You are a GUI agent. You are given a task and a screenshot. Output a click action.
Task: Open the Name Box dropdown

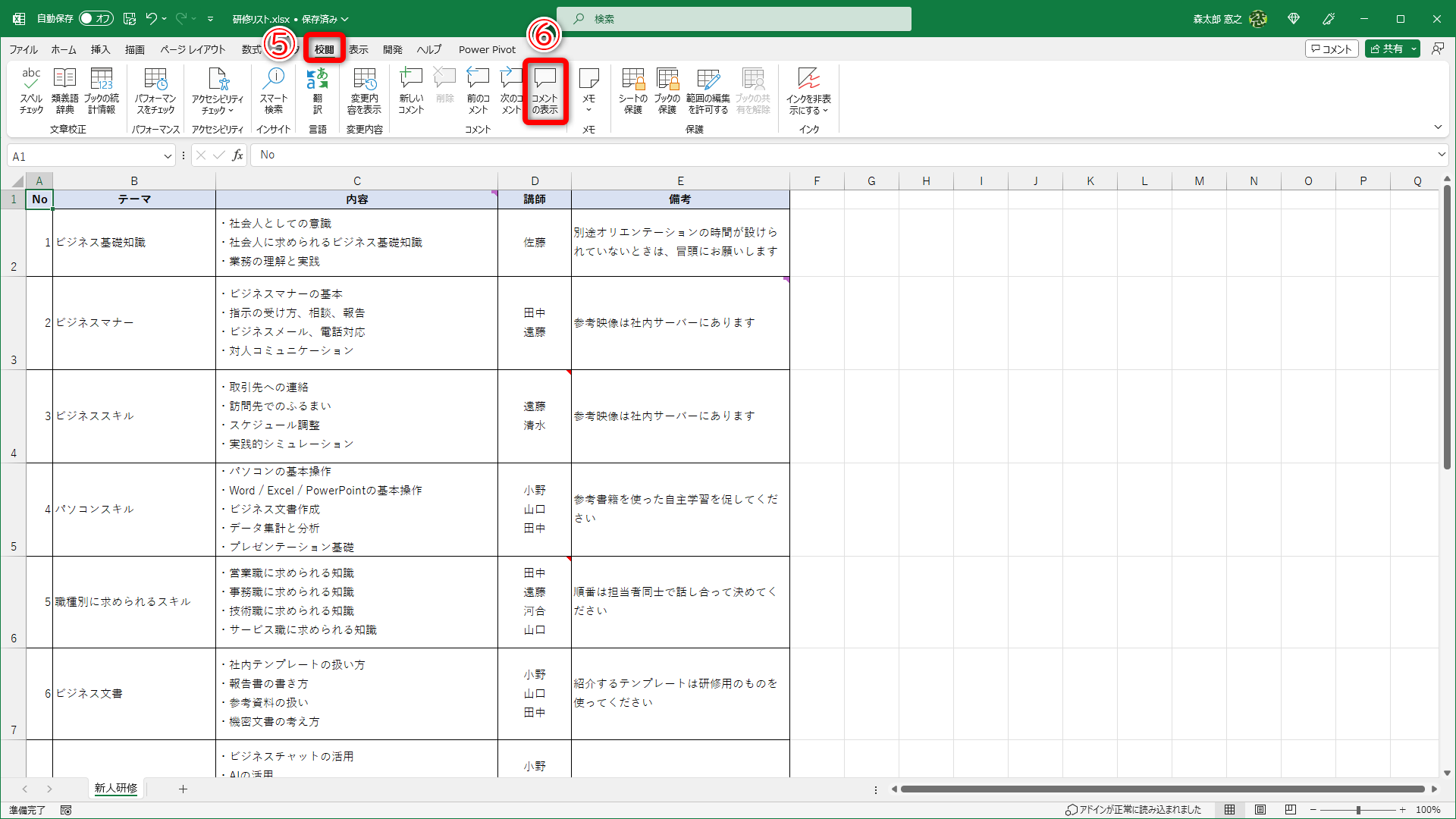(168, 155)
